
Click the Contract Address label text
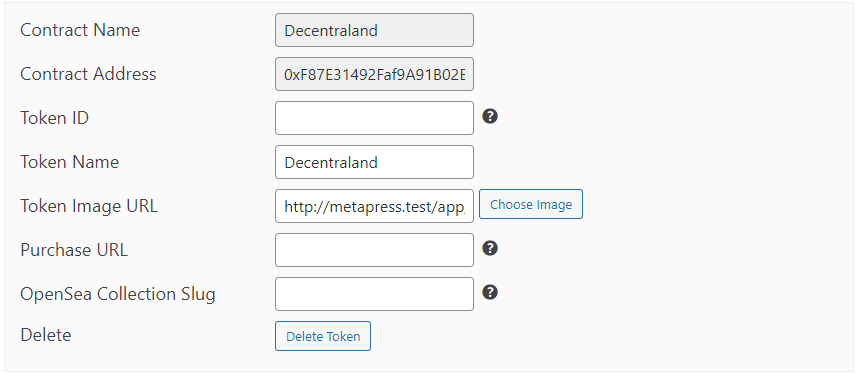click(x=88, y=74)
